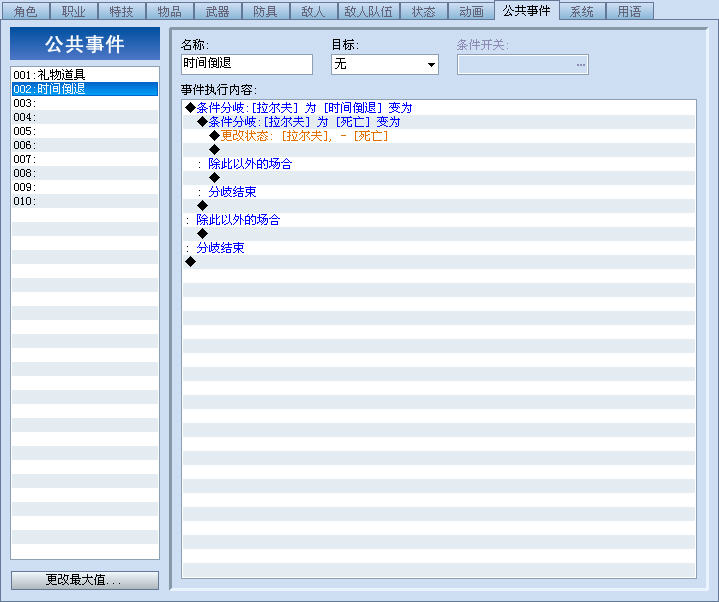Screen dimensions: 719x602
Task: Go to the 状态 tab
Action: coord(423,11)
